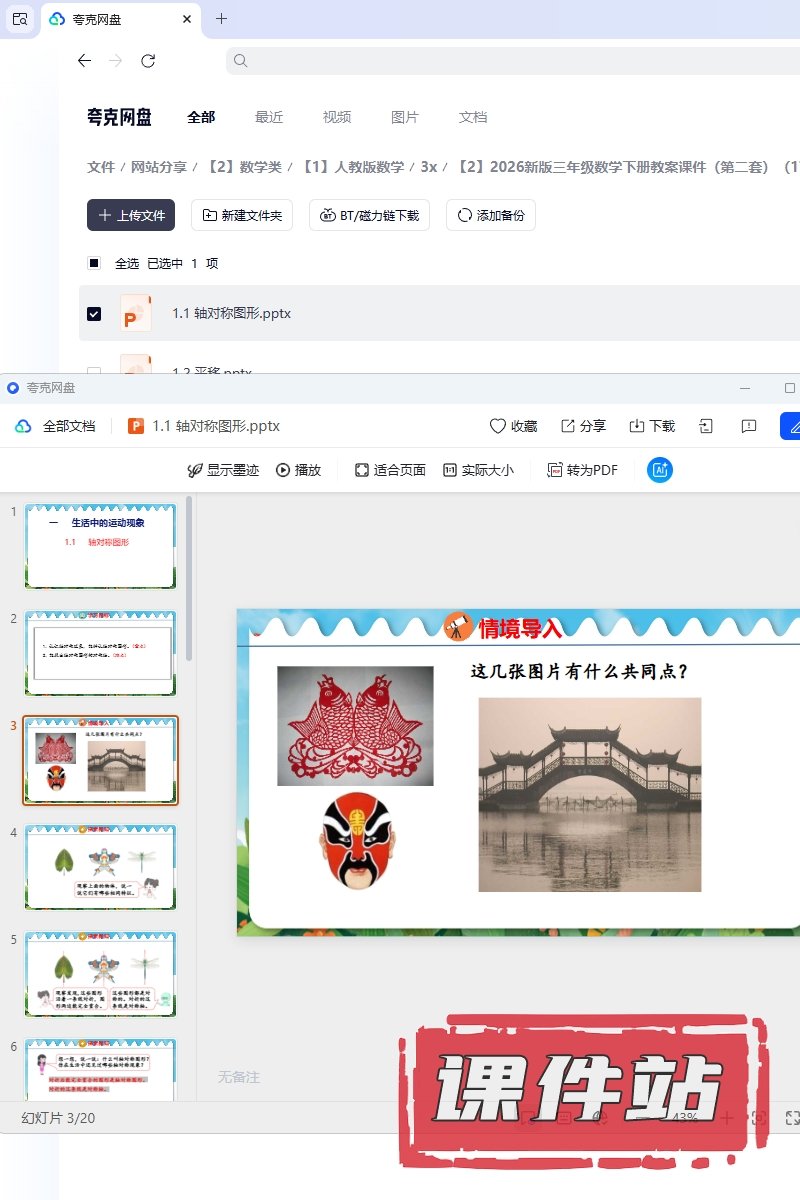800x1200 pixels.
Task: Click the 上传文件 upload button
Action: pyautogui.click(x=131, y=215)
